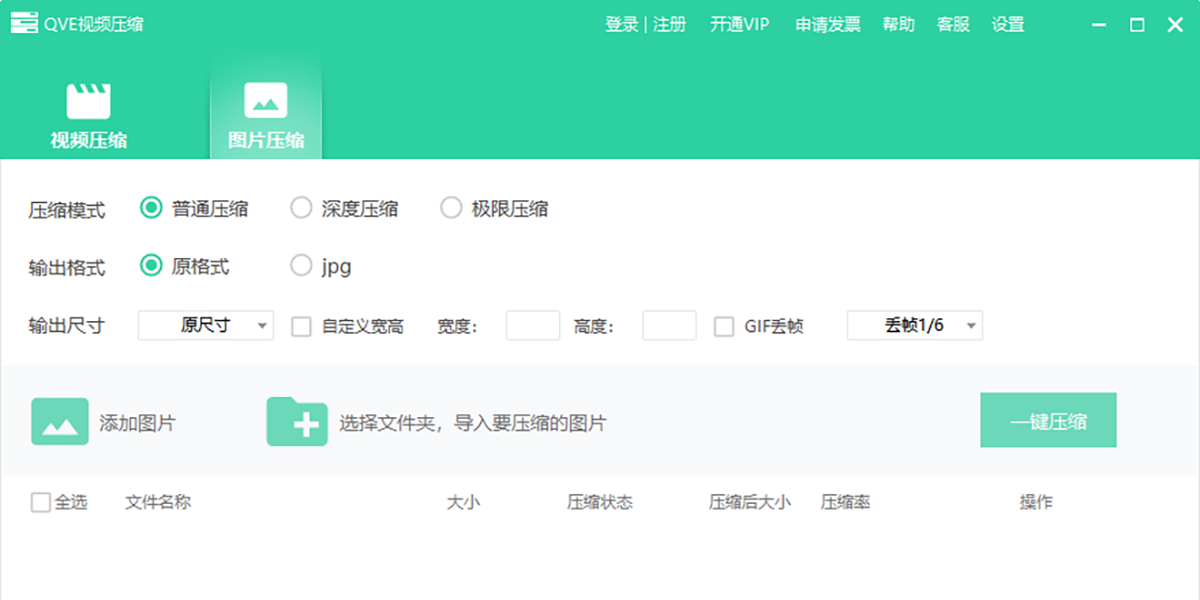1200x600 pixels.
Task: Minimize the QVE window
Action: [1099, 25]
